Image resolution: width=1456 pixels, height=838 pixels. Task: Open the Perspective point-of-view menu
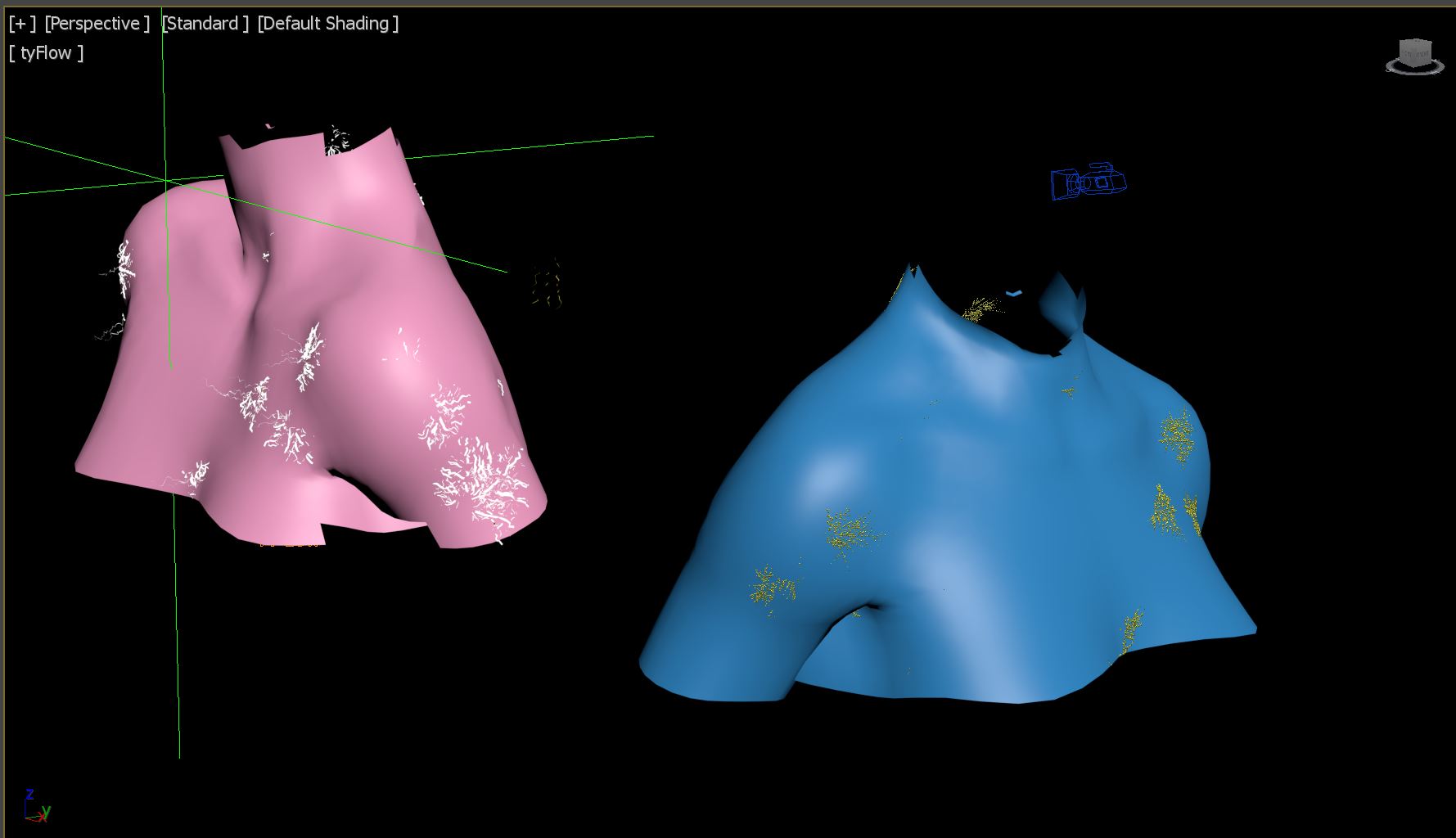click(97, 24)
